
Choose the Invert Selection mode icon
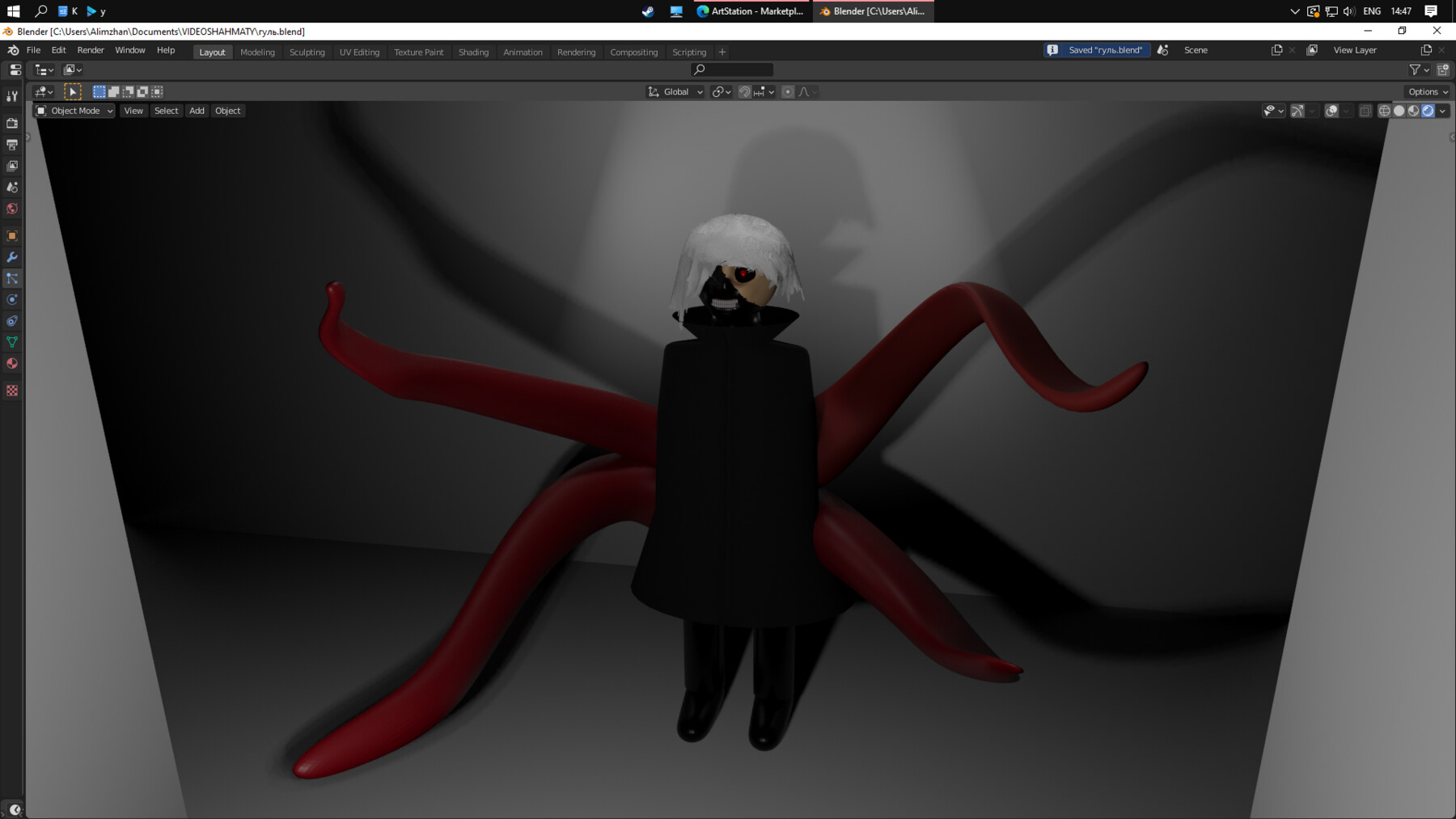click(x=142, y=91)
